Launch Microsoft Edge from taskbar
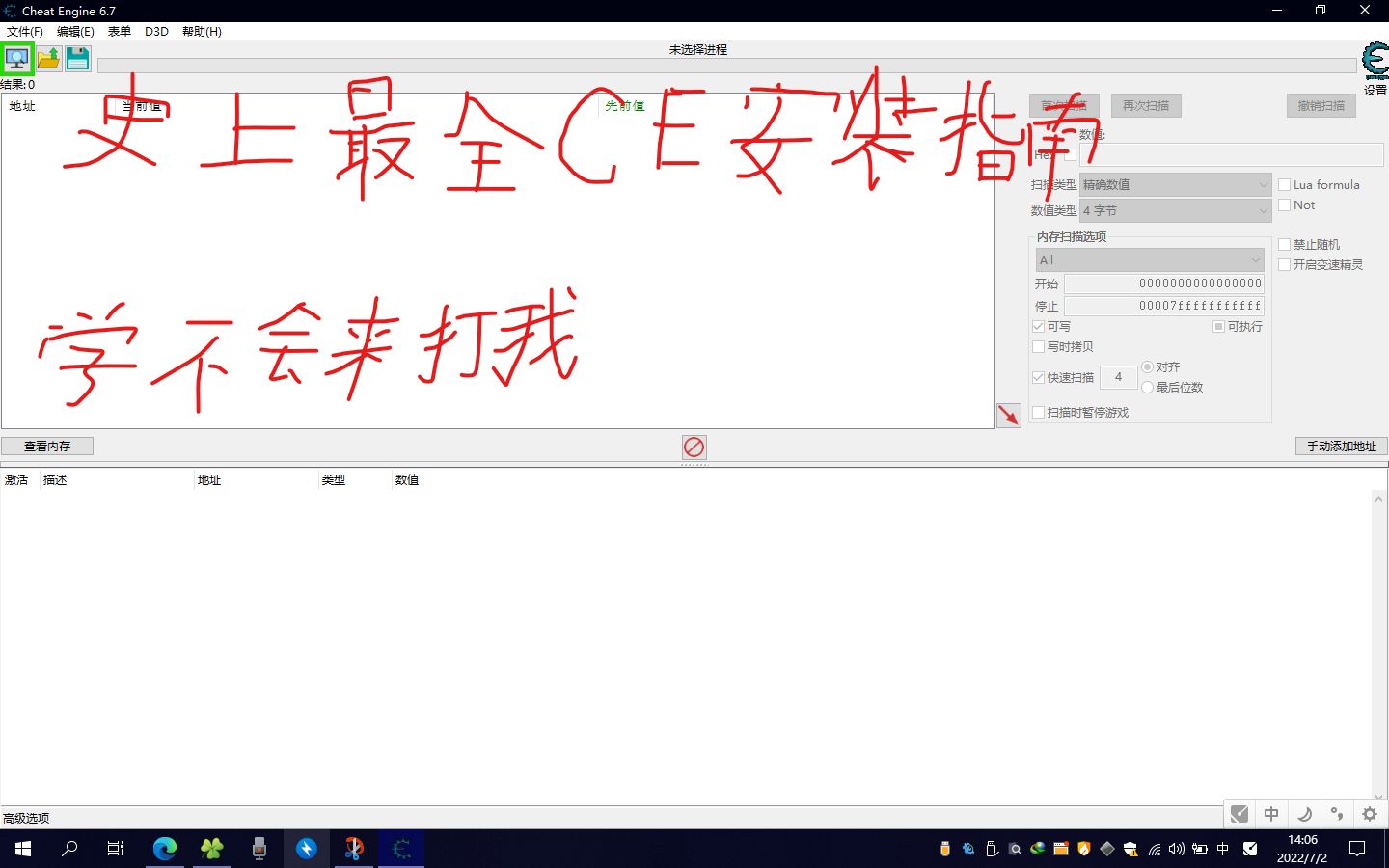 click(165, 849)
